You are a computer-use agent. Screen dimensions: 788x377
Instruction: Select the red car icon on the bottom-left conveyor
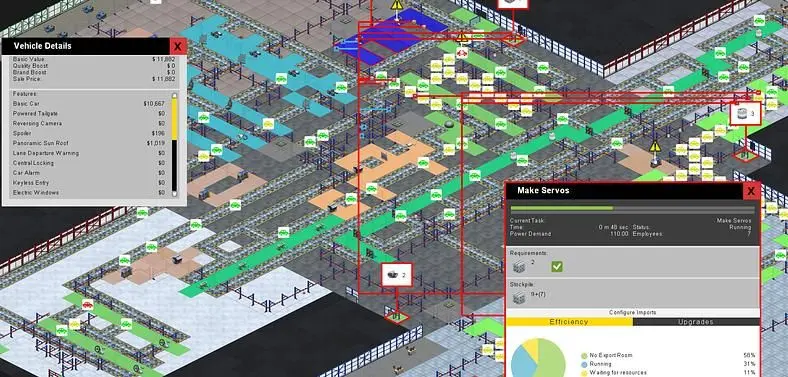tap(87, 304)
